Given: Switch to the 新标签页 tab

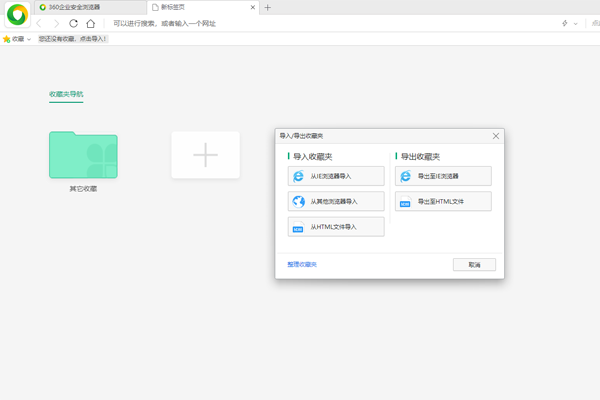Looking at the screenshot, I should coord(203,7).
